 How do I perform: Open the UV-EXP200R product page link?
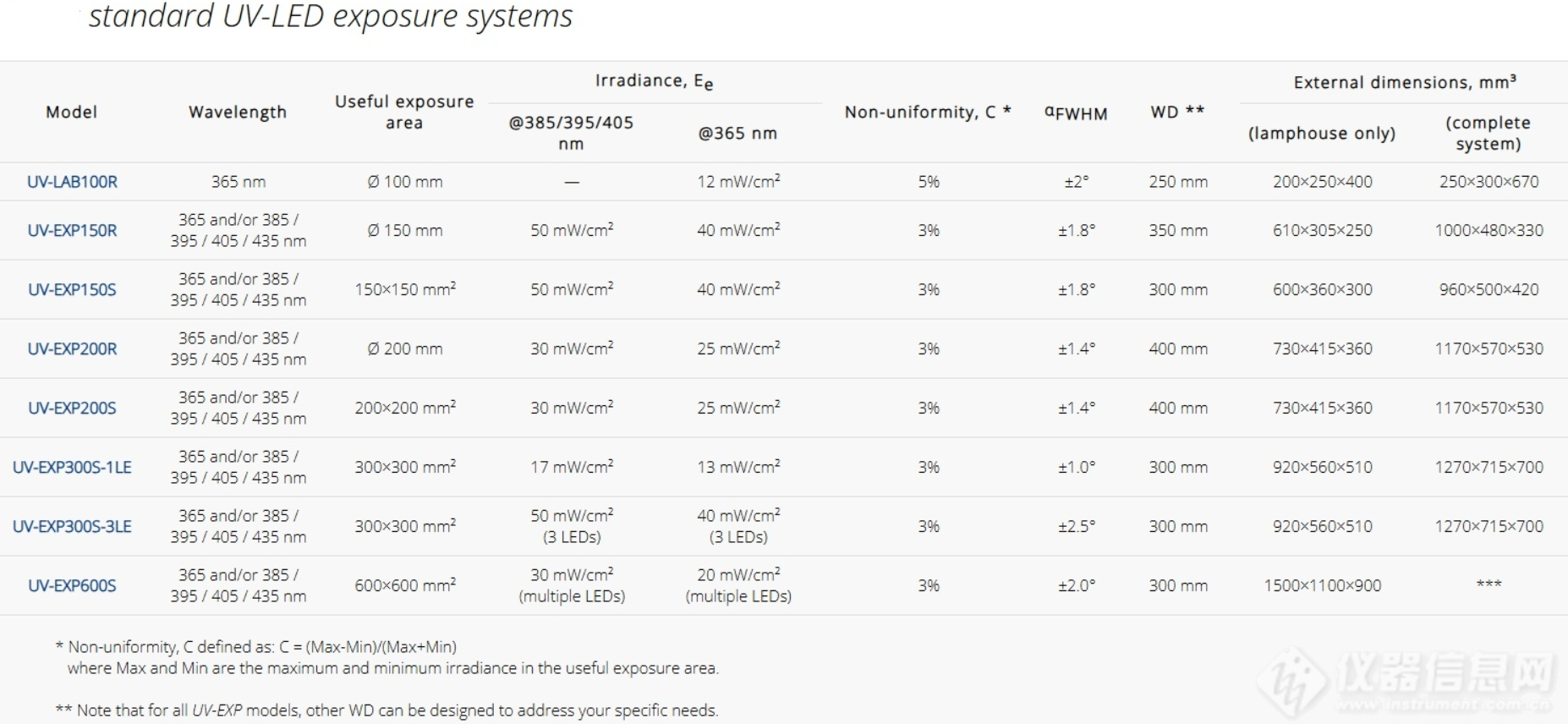[72, 348]
